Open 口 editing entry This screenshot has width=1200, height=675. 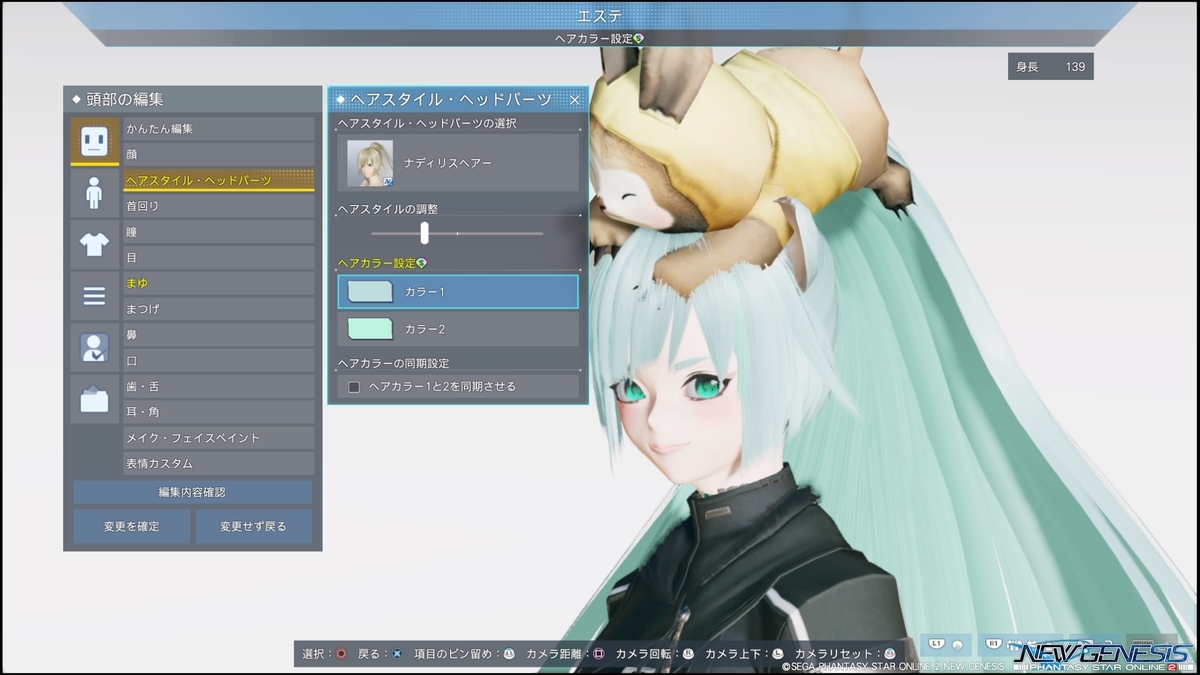pyautogui.click(x=218, y=361)
